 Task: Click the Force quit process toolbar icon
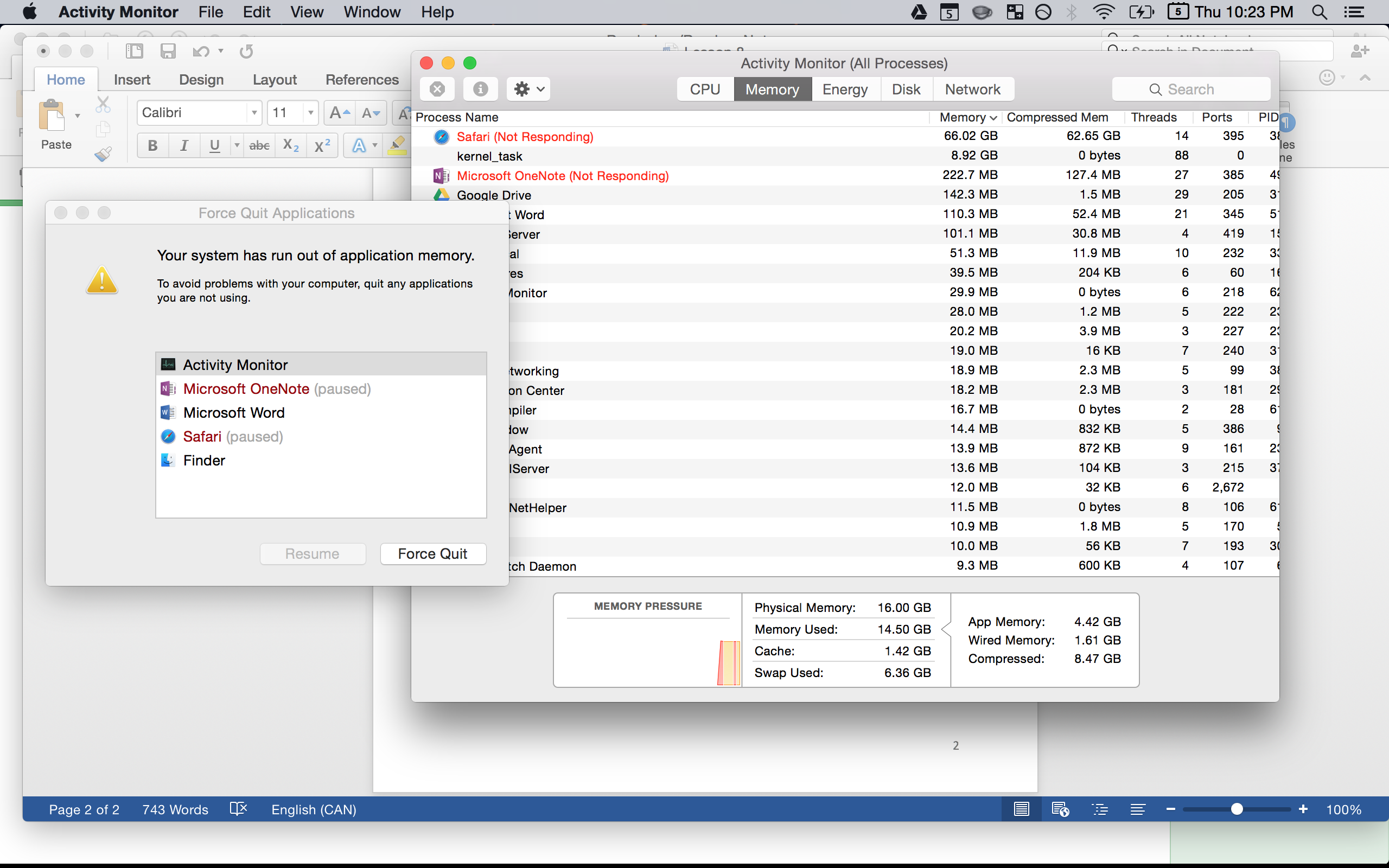click(x=437, y=89)
